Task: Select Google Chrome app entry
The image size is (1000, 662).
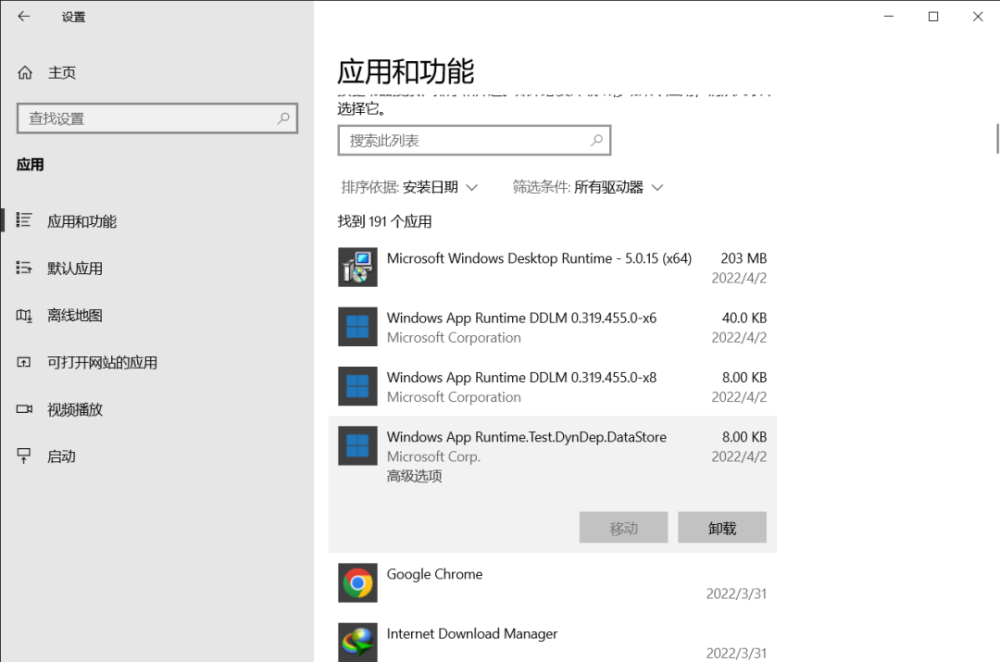Action: coord(552,583)
